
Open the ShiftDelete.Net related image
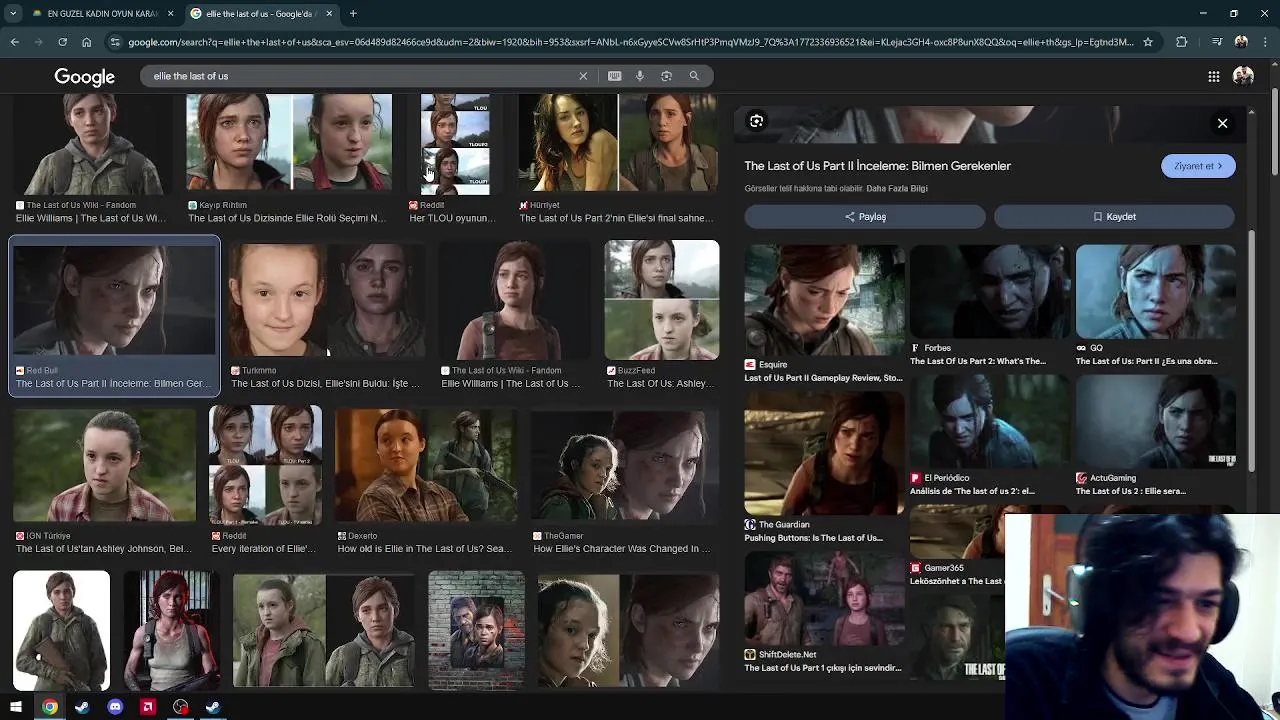[824, 599]
